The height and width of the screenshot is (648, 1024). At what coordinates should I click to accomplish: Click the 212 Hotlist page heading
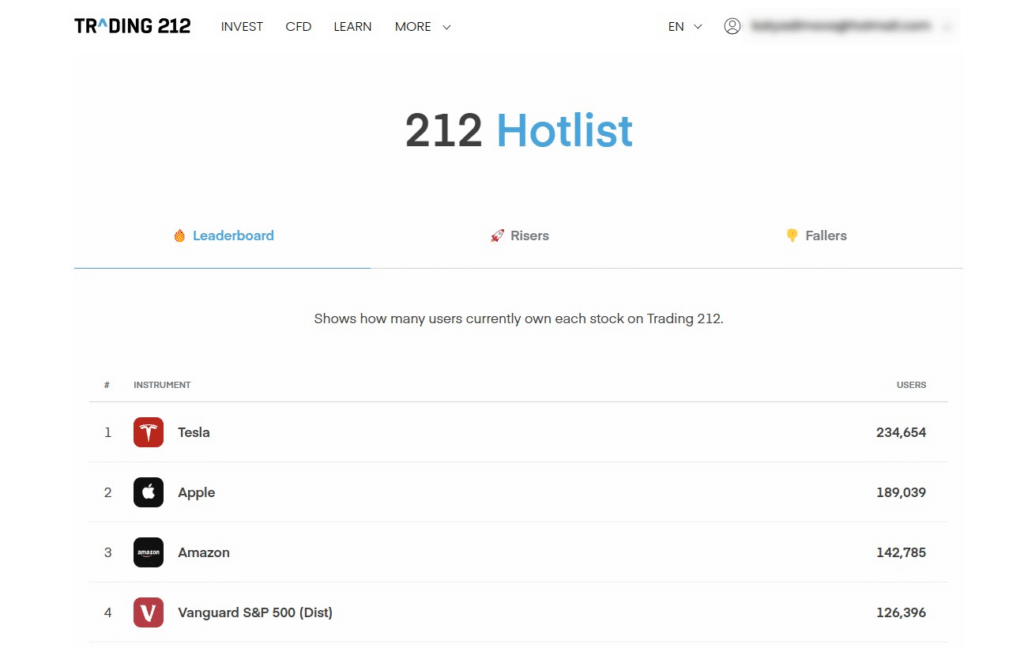point(519,131)
